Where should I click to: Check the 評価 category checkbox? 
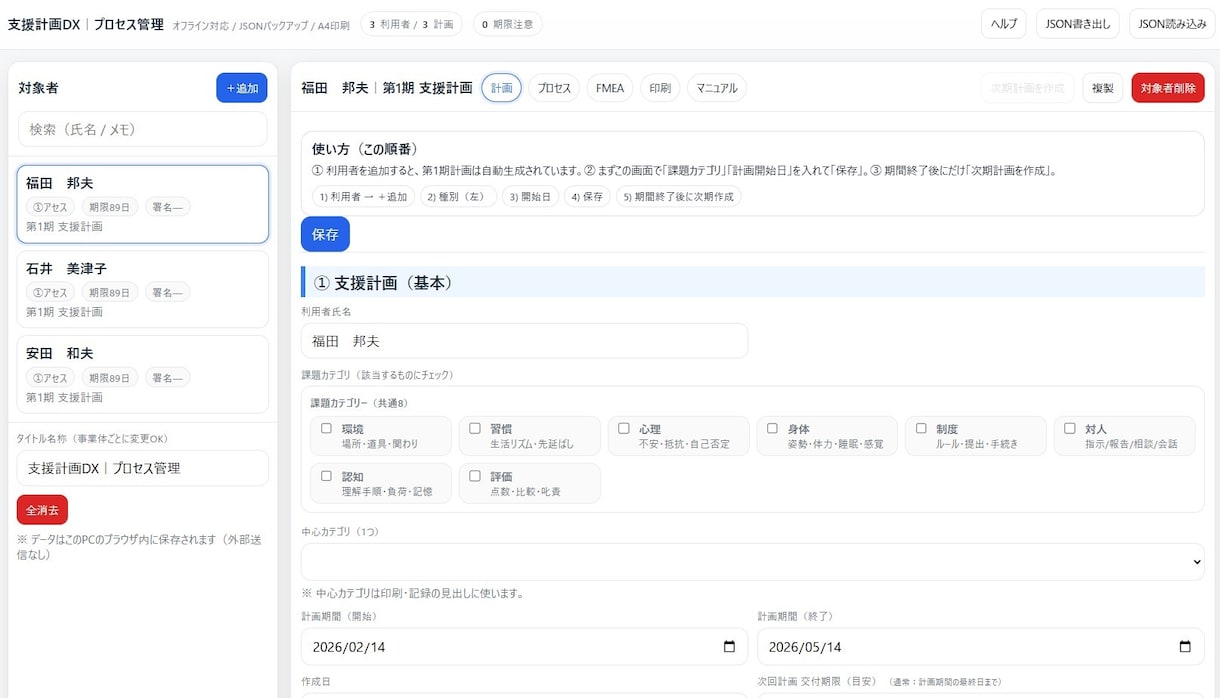(475, 476)
